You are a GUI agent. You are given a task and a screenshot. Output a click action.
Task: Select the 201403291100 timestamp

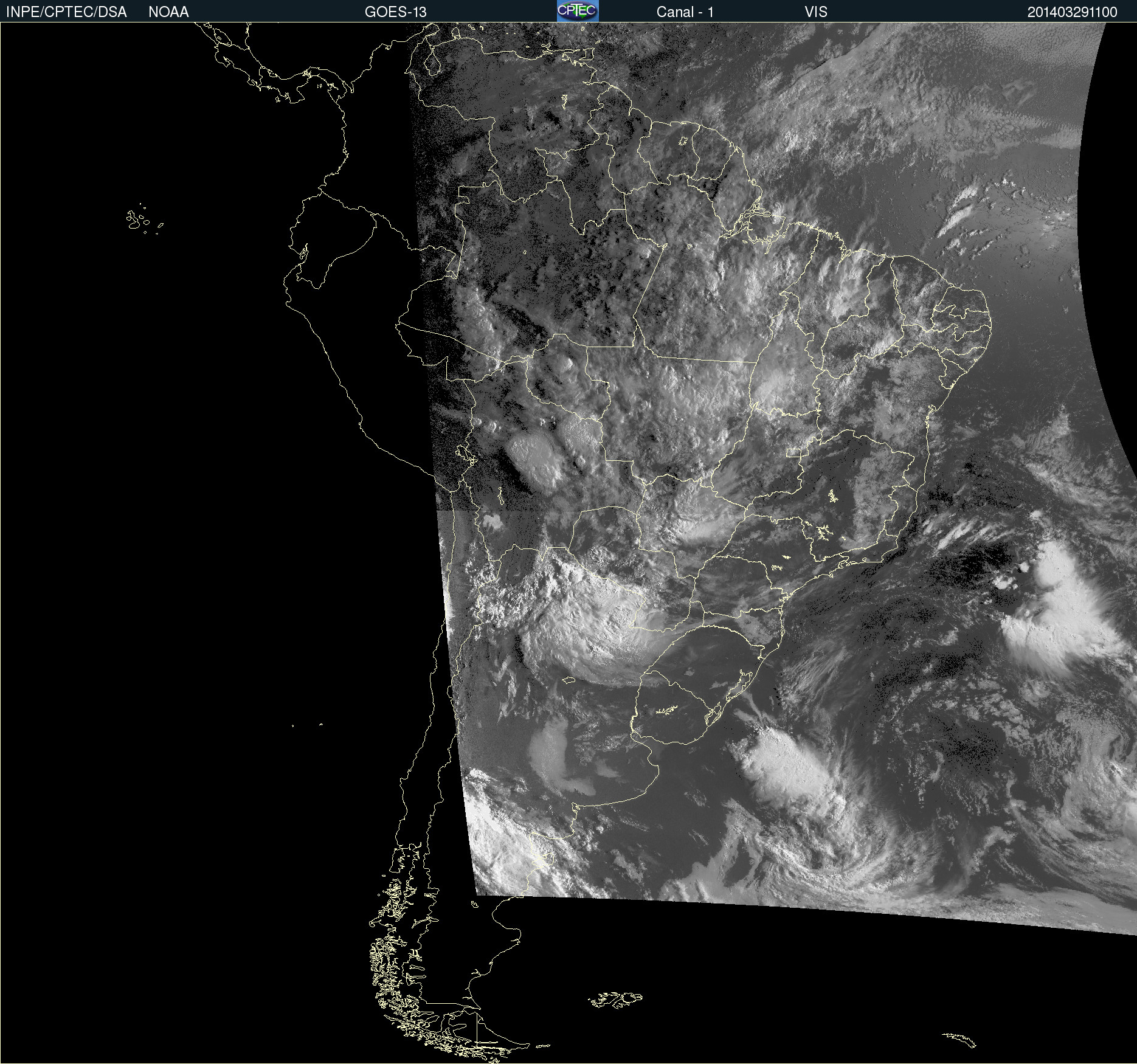coord(1072,12)
